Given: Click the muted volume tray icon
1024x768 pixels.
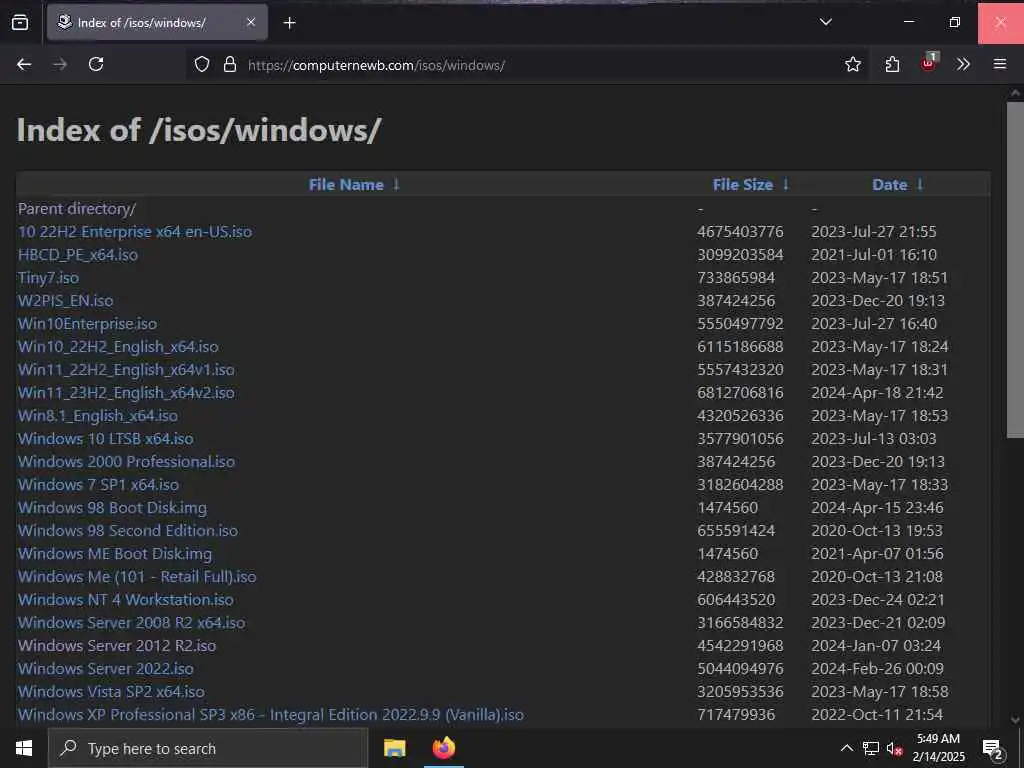Looking at the screenshot, I should coord(895,749).
